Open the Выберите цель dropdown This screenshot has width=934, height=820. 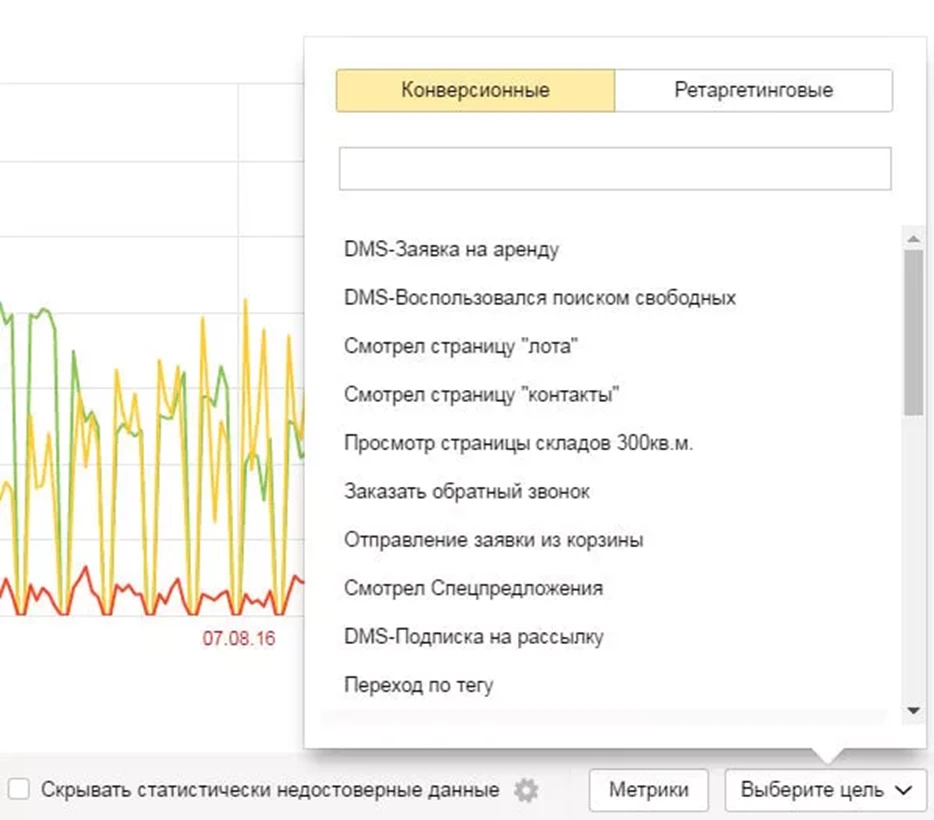(x=826, y=790)
